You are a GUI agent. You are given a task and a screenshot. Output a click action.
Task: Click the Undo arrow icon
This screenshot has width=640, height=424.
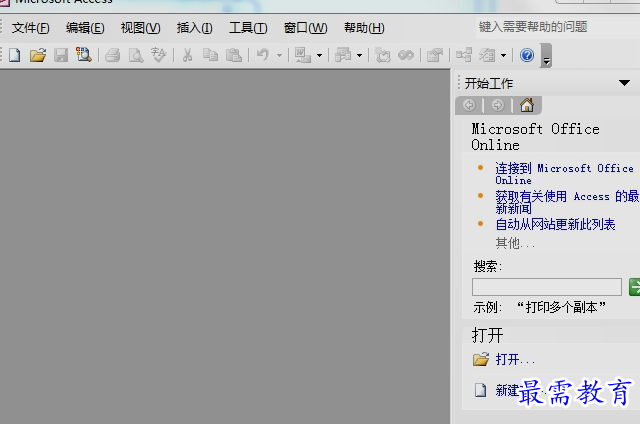(263, 55)
